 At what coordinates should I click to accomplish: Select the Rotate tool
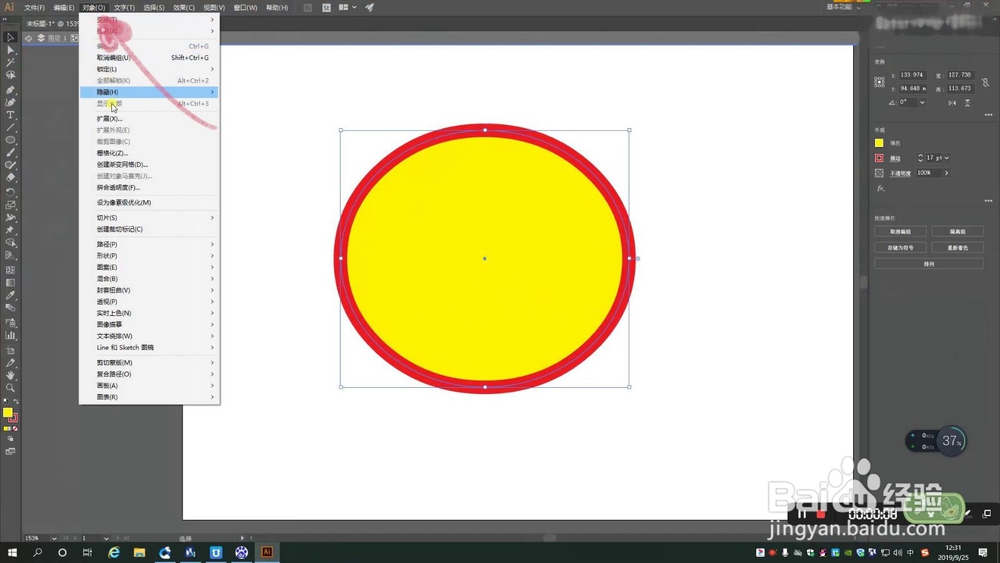click(10, 192)
